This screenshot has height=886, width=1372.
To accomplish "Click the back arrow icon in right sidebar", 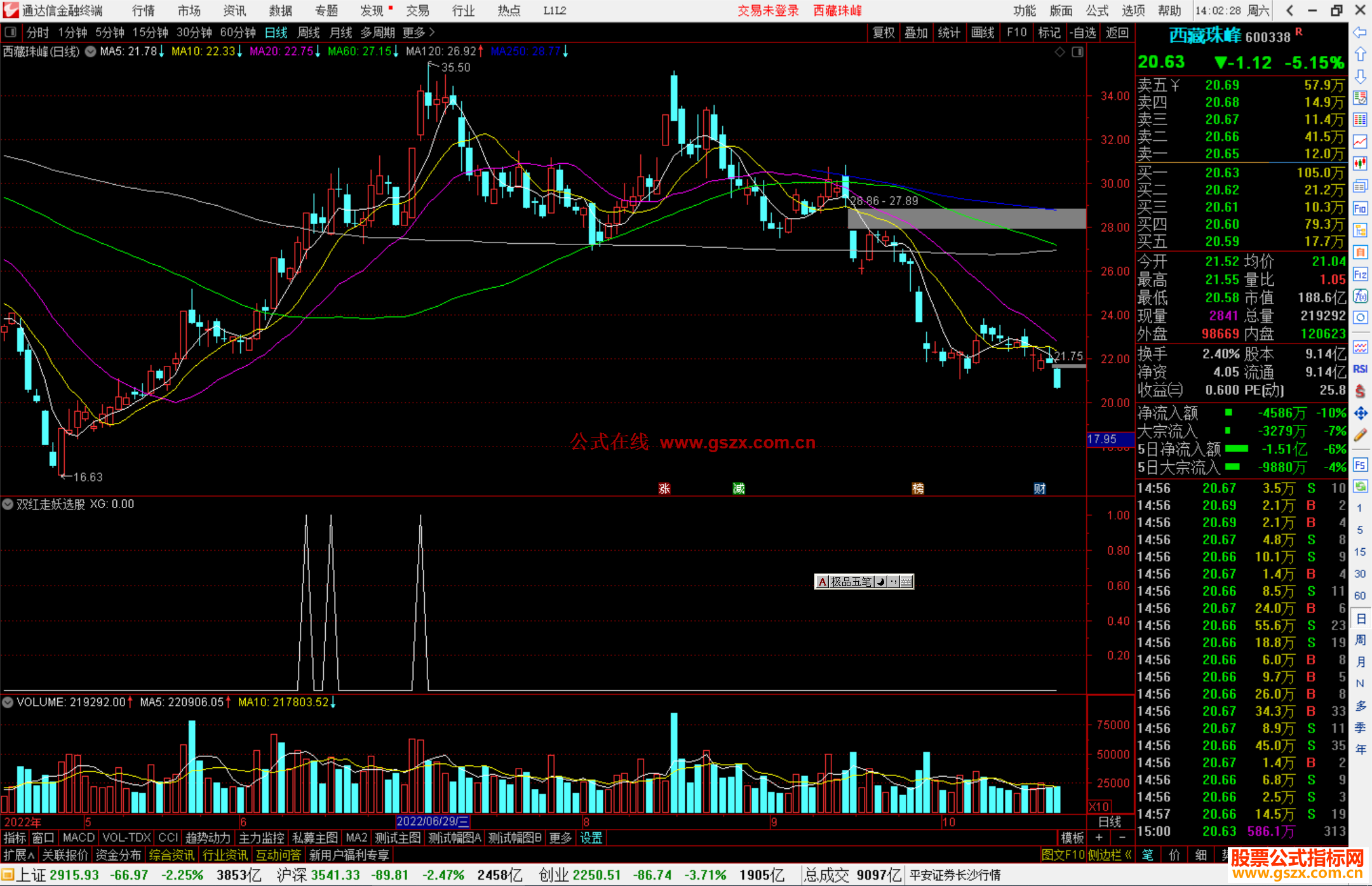I will tap(1360, 32).
